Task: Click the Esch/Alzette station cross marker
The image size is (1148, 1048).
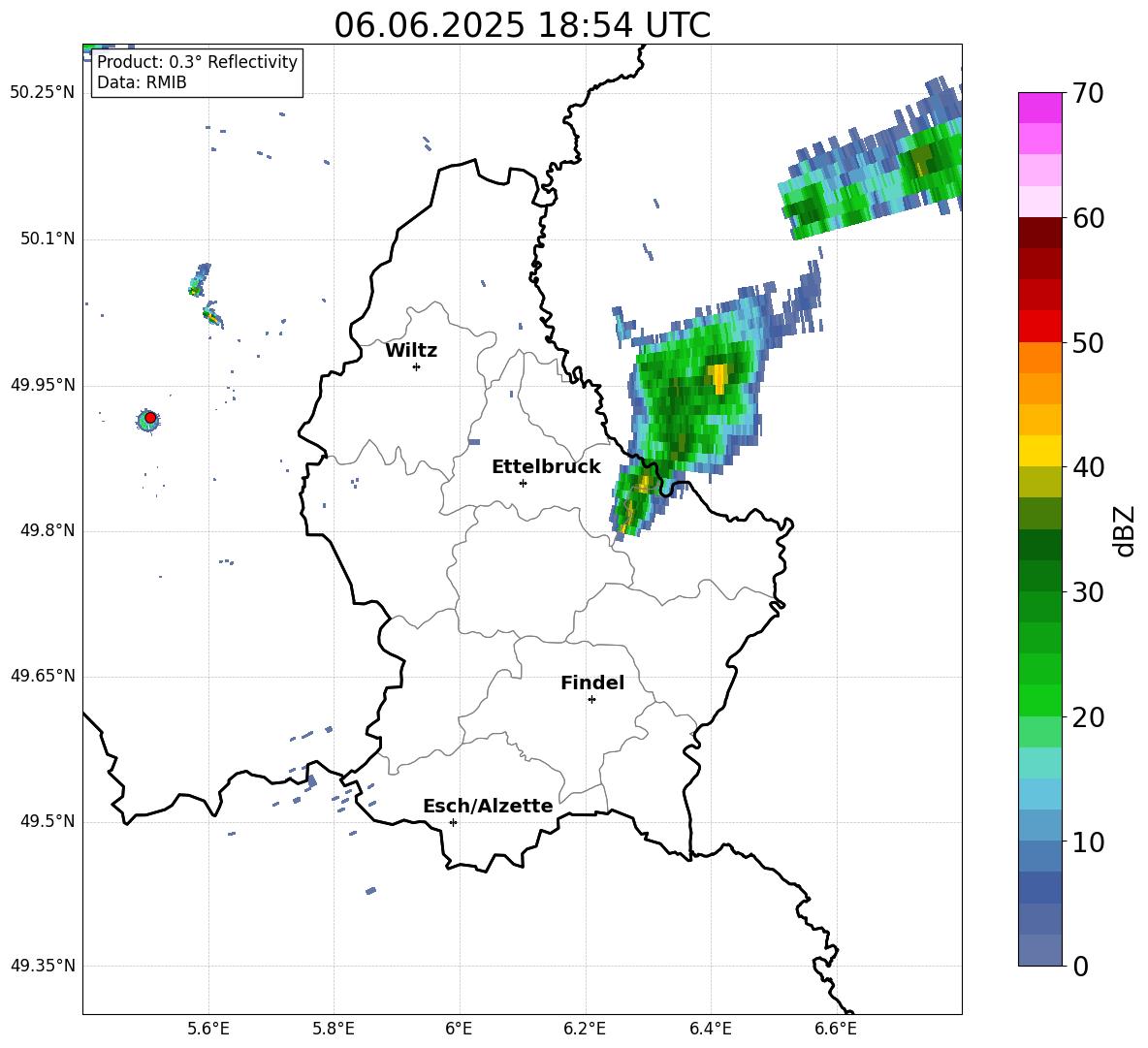Action: pos(453,822)
